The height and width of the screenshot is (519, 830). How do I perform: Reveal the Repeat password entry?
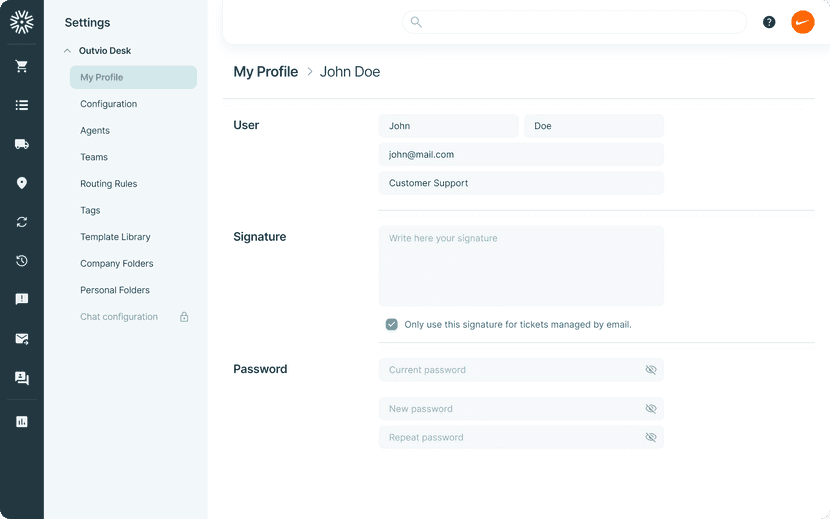point(650,437)
